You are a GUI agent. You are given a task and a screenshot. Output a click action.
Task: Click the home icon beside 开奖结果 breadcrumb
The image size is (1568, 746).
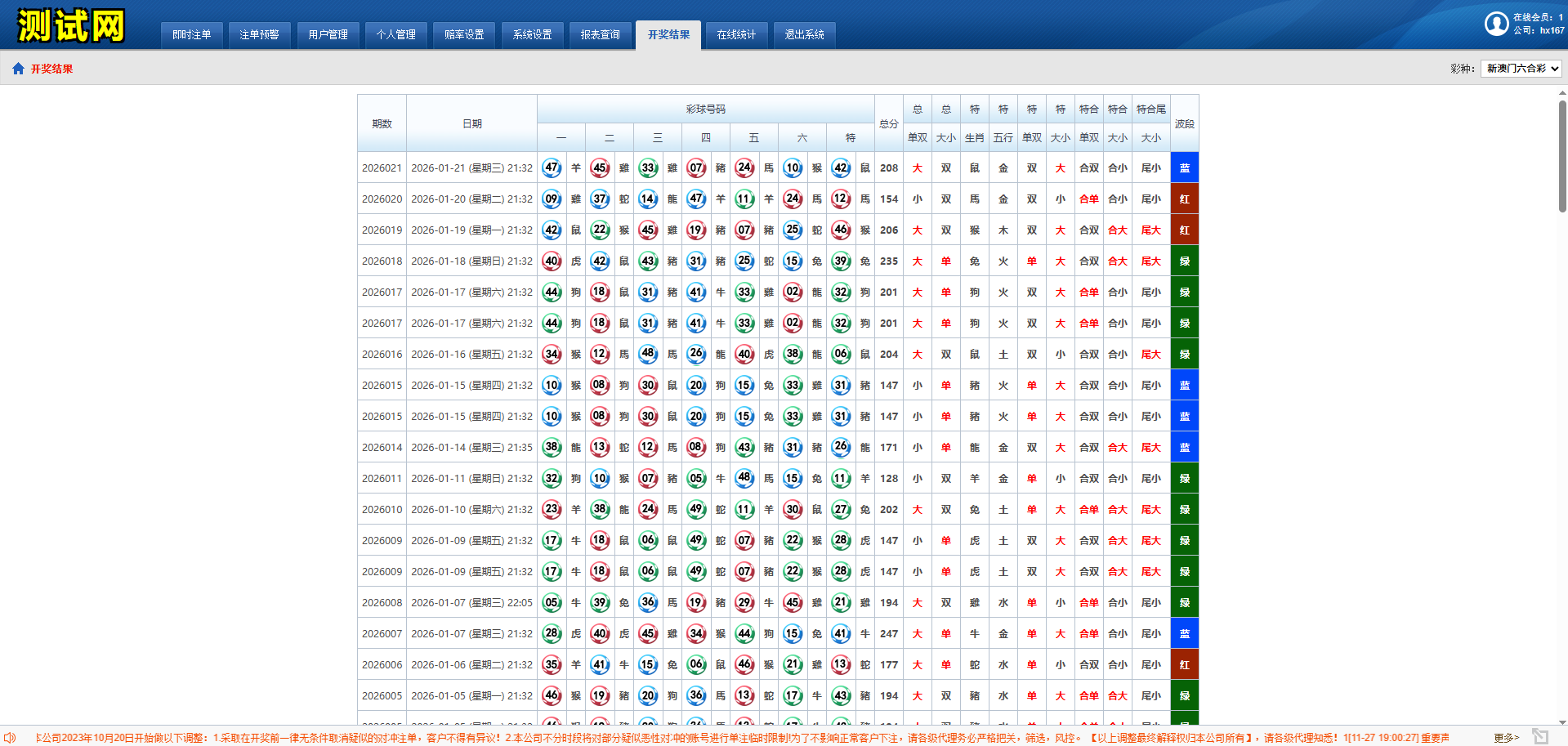(18, 69)
